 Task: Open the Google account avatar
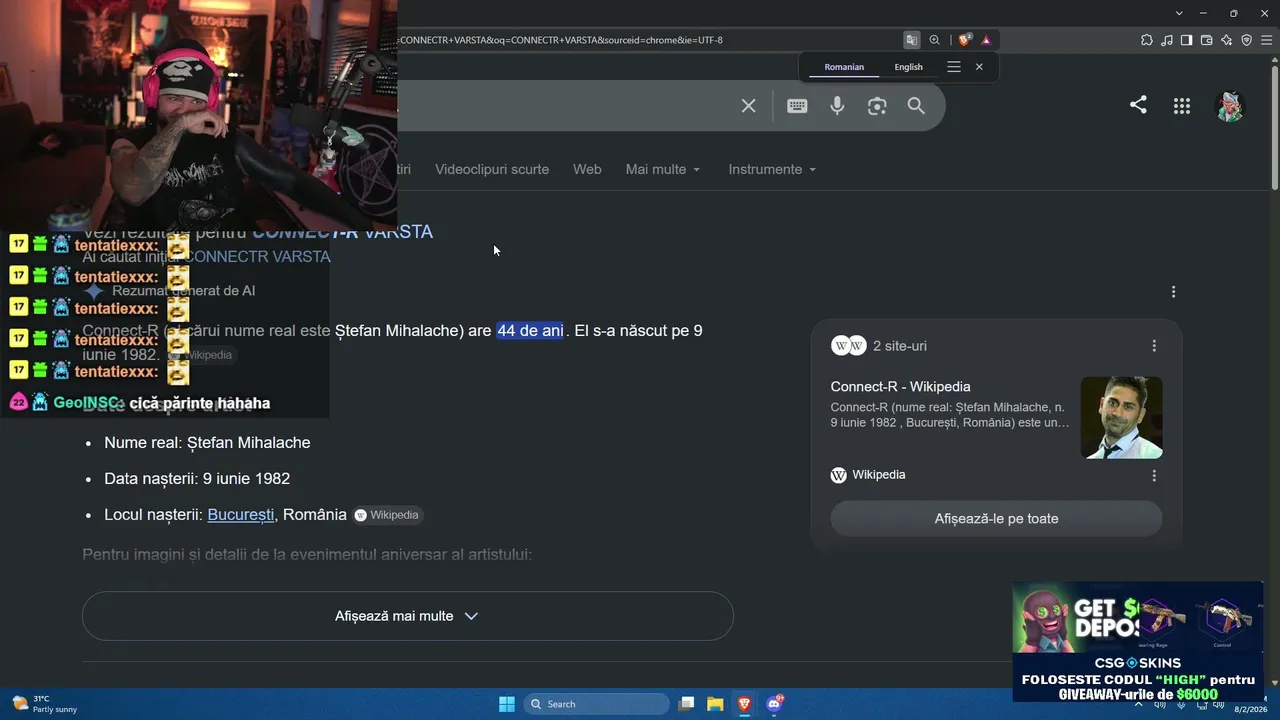click(x=1230, y=106)
